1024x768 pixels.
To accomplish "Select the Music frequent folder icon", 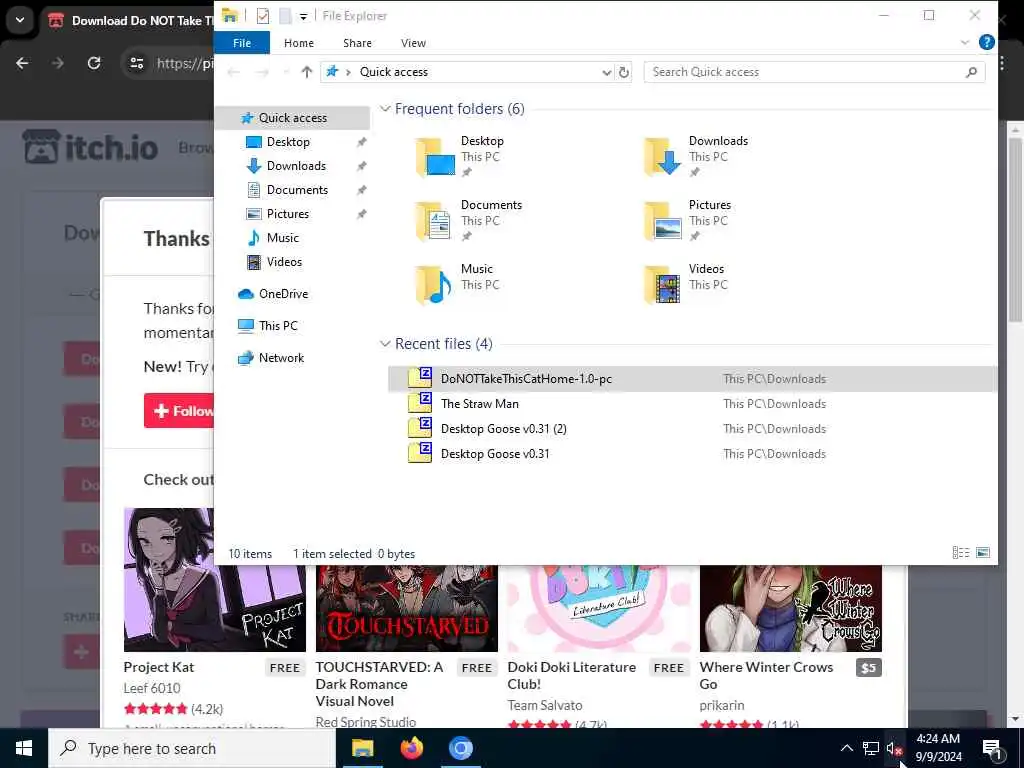I will click(435, 285).
